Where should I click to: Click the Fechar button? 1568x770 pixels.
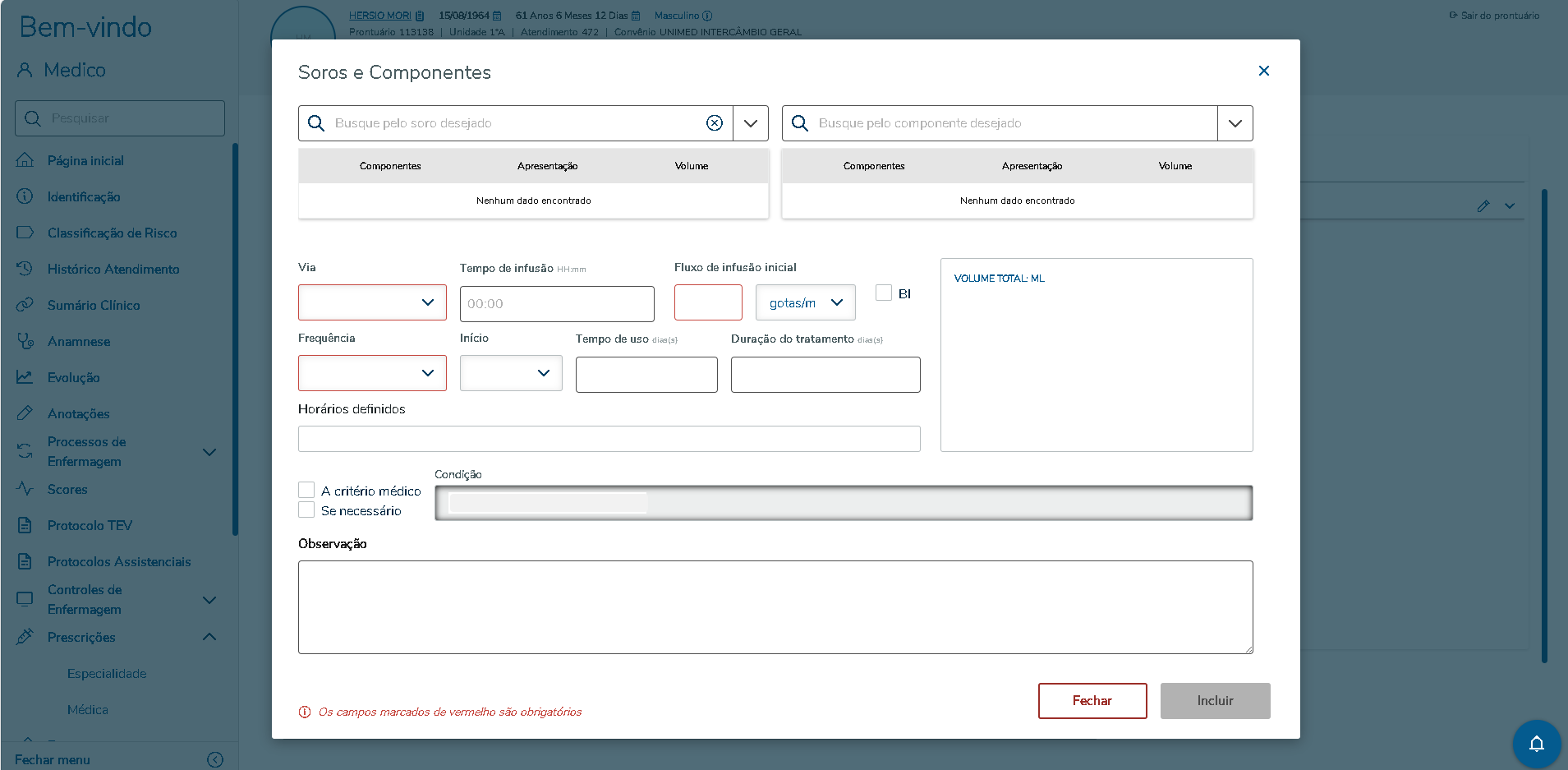click(x=1092, y=700)
